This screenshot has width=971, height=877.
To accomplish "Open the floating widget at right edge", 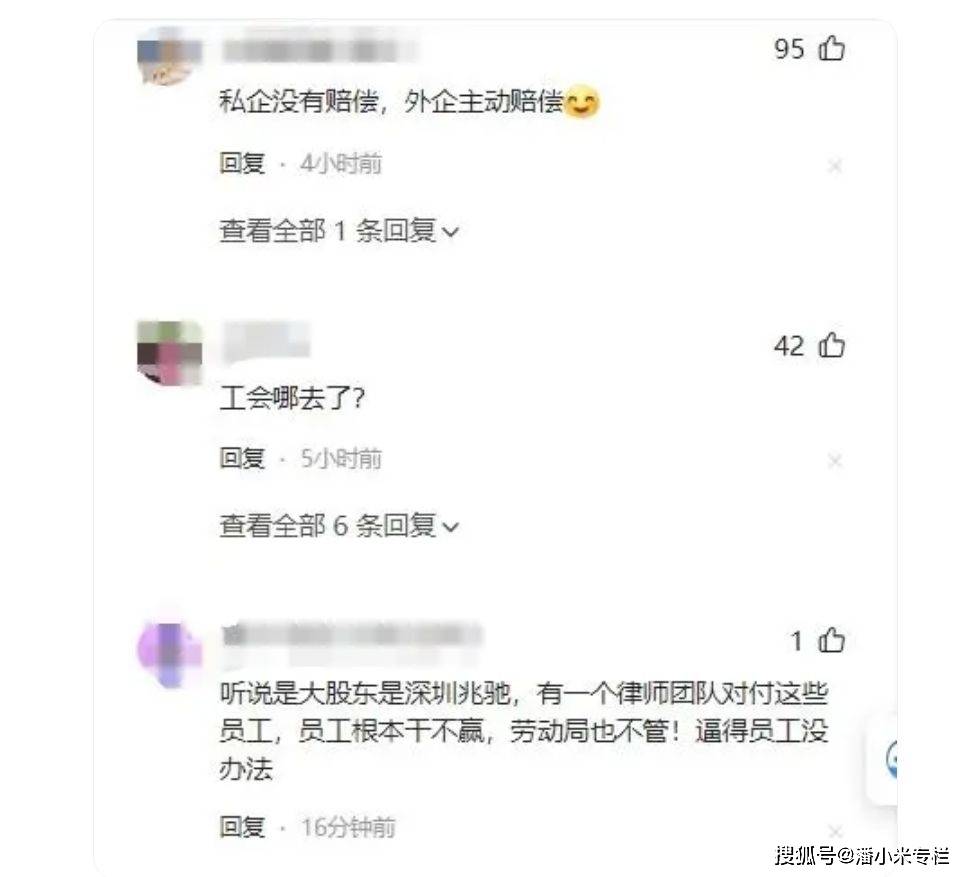I will [882, 759].
